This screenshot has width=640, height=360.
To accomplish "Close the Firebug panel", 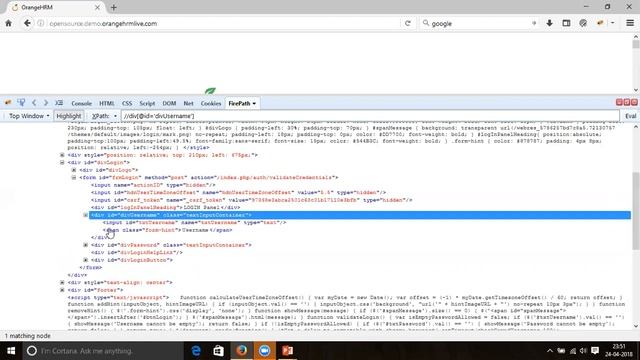I will point(634,102).
